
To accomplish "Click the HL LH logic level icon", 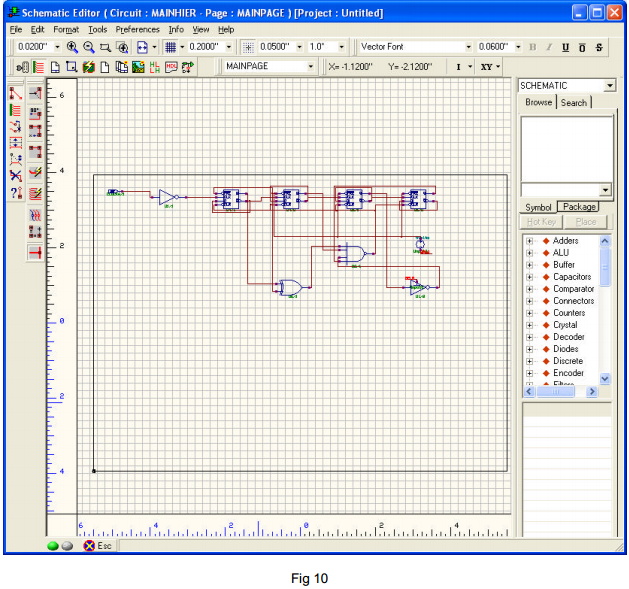I will tap(154, 67).
